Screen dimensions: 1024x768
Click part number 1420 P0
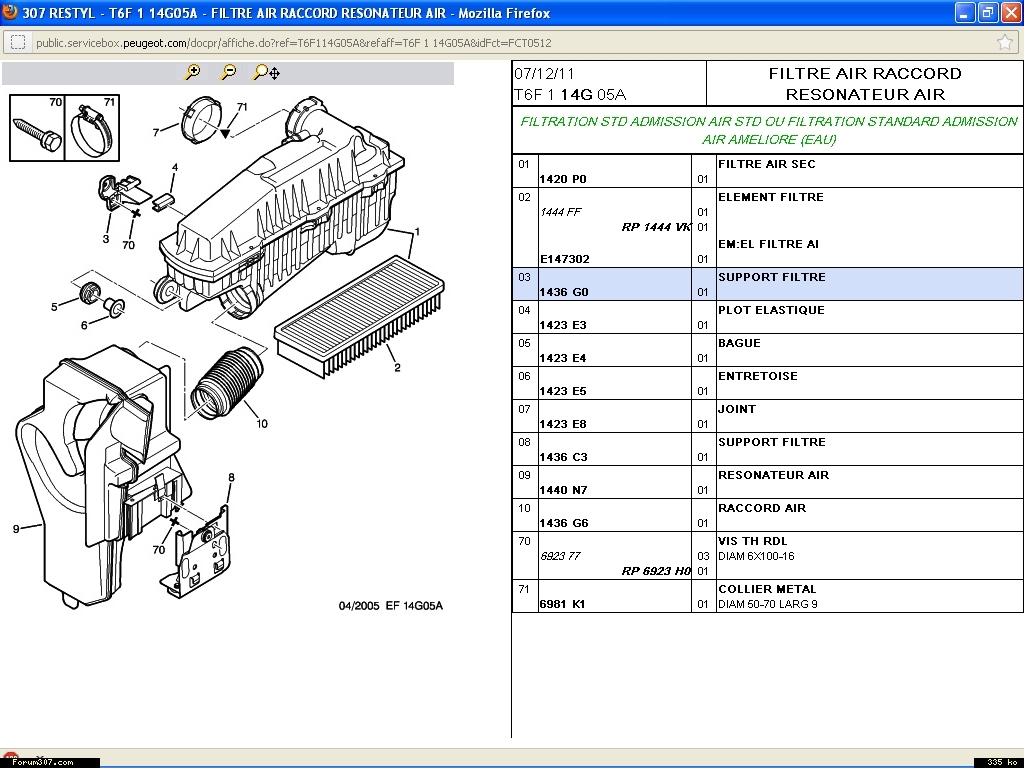pos(563,179)
